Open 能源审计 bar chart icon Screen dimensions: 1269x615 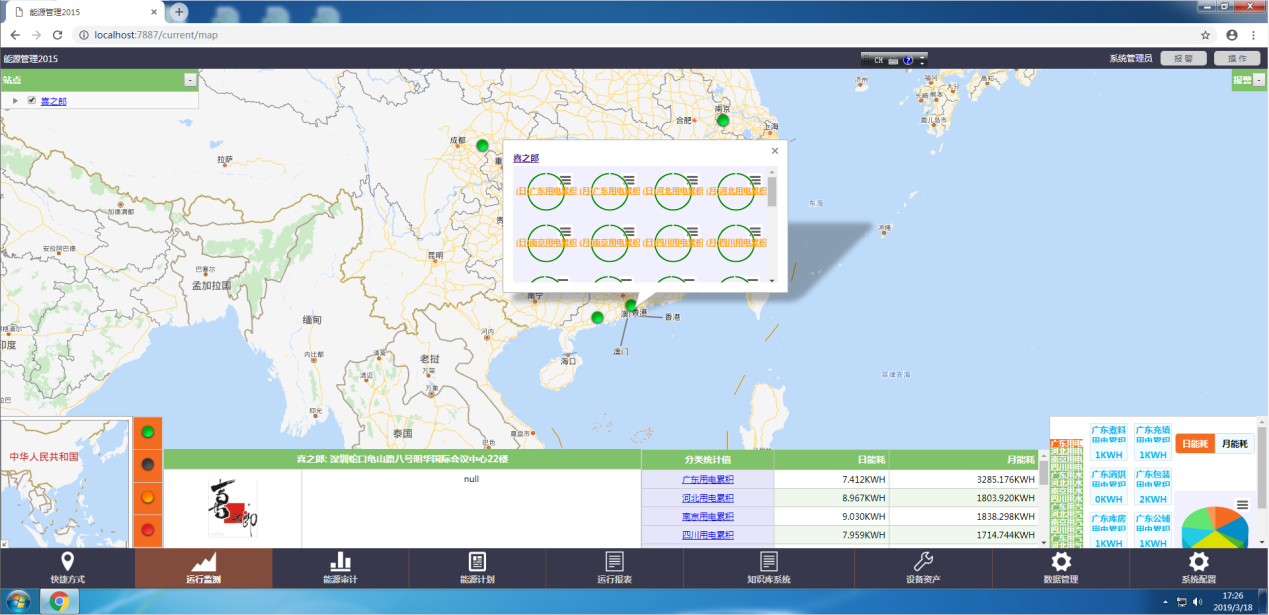(340, 562)
